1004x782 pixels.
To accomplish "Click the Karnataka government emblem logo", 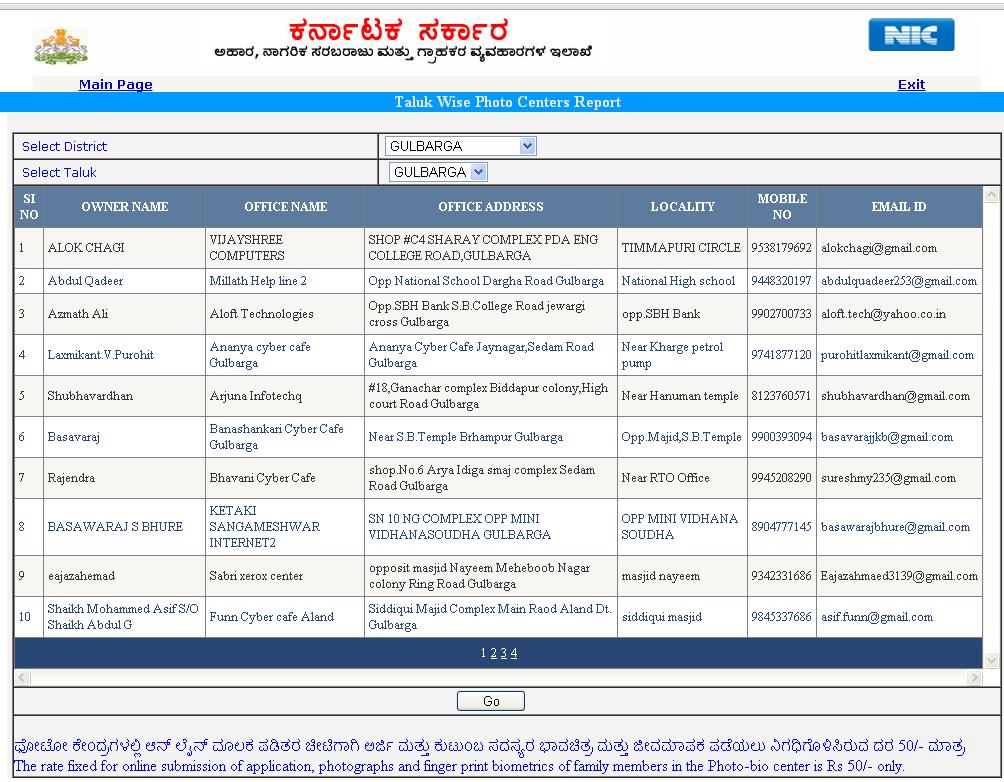I will pyautogui.click(x=61, y=45).
